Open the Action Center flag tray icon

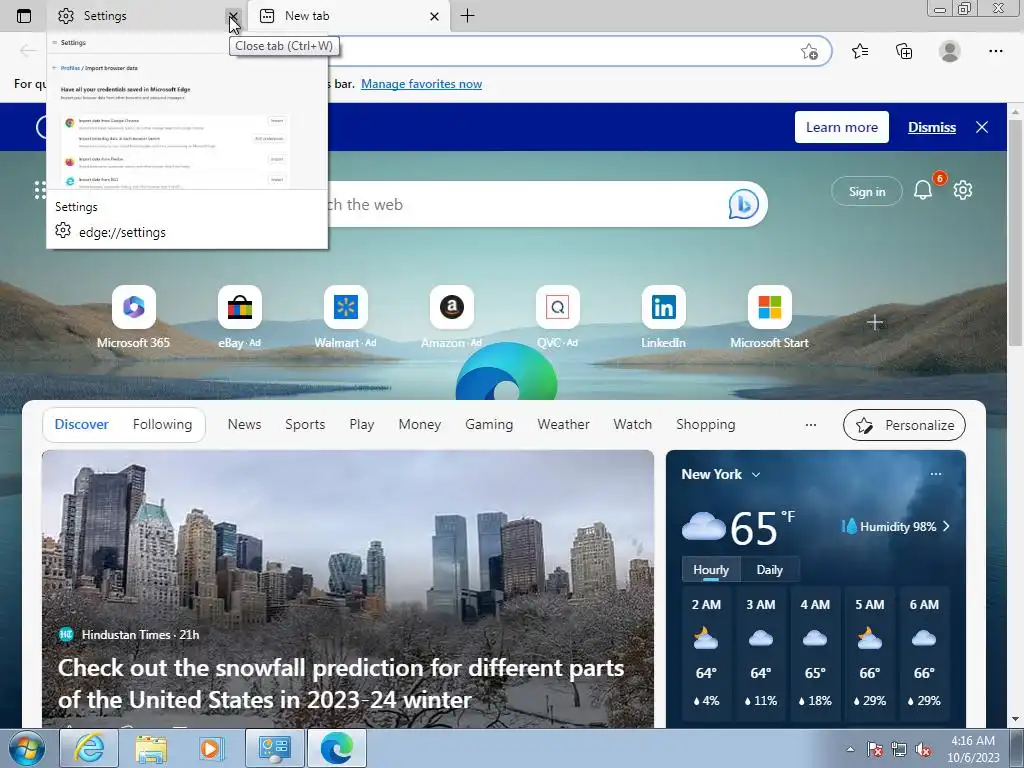coord(874,749)
